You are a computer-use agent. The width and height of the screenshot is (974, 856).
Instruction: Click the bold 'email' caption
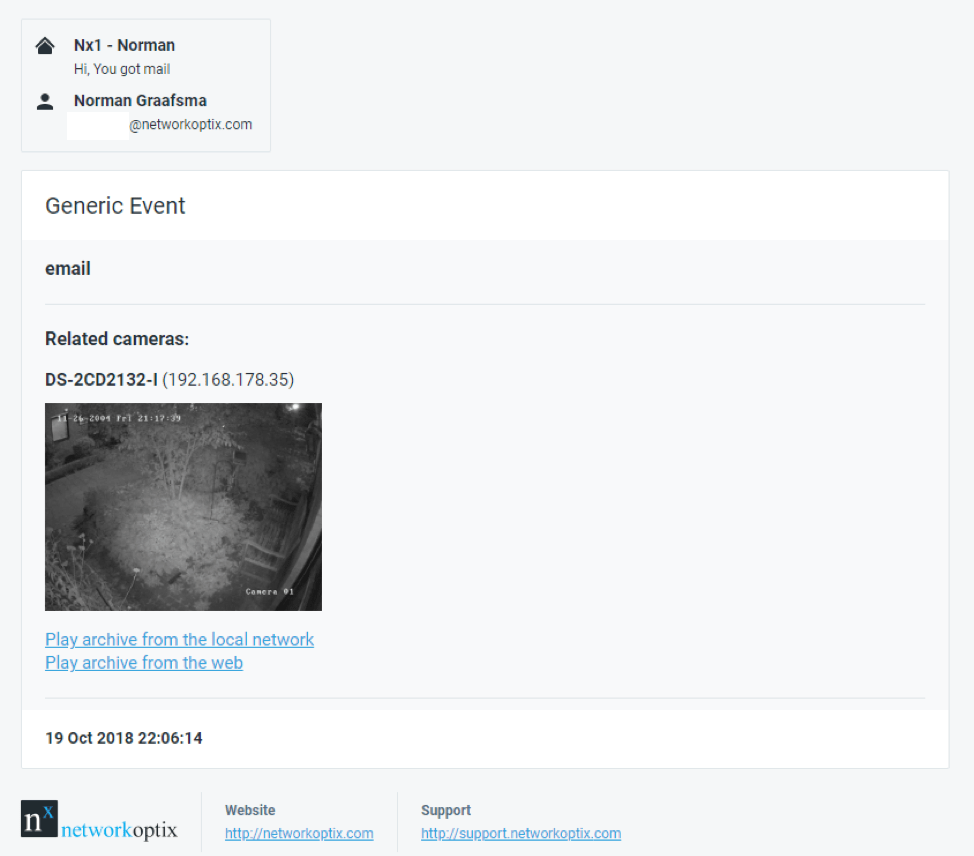[68, 268]
